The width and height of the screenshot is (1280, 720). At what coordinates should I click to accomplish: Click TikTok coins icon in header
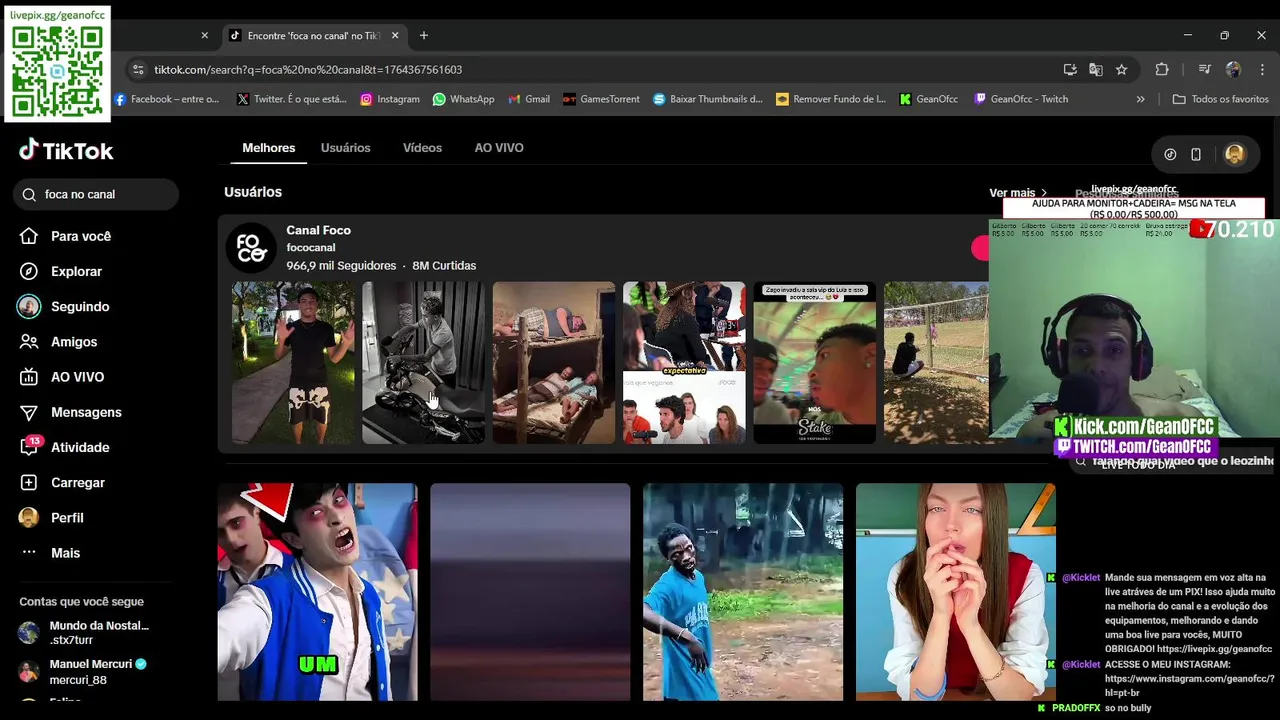[x=1170, y=154]
